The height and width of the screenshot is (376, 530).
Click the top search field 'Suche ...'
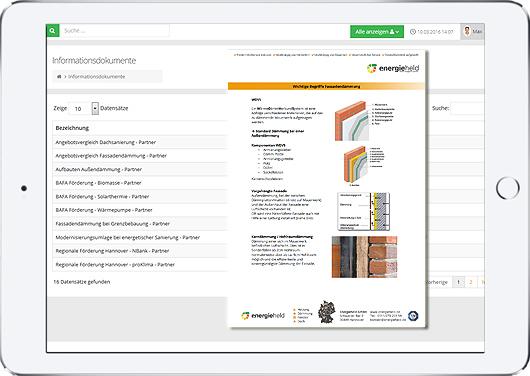(x=115, y=31)
